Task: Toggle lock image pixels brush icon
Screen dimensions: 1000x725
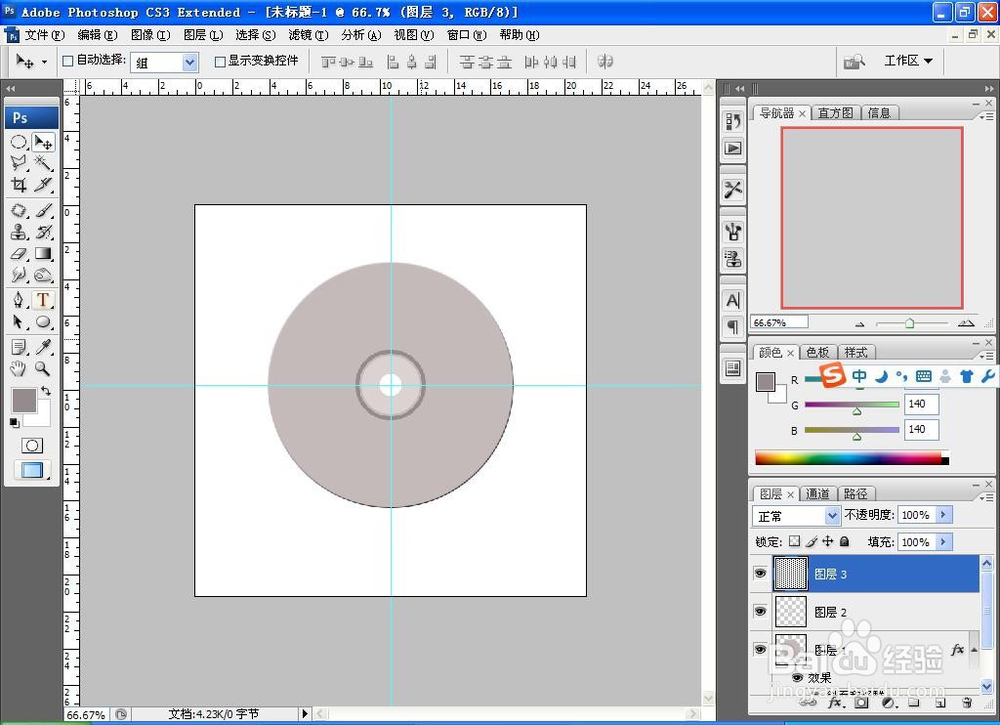Action: pyautogui.click(x=811, y=541)
